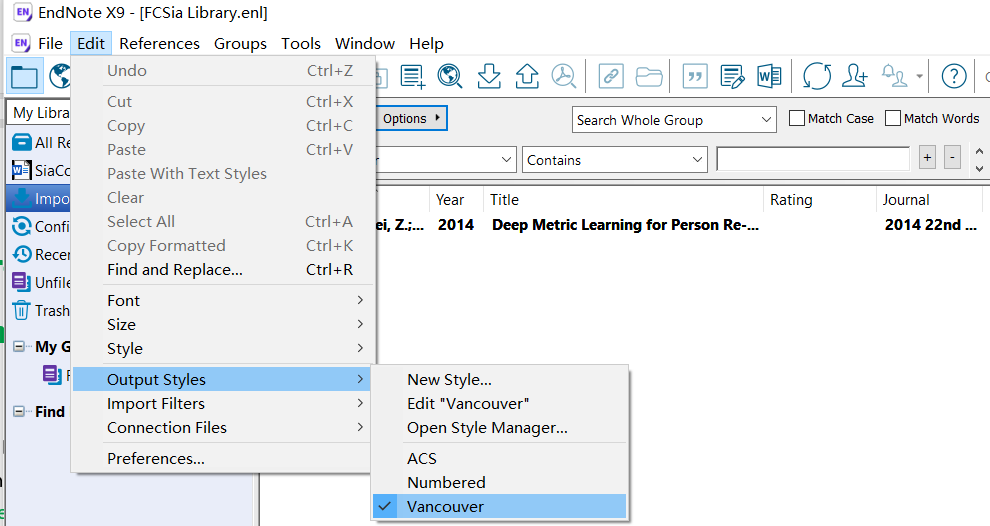Click the Format Bibliography pencil icon
Viewport: 990px width, 526px height.
(732, 76)
